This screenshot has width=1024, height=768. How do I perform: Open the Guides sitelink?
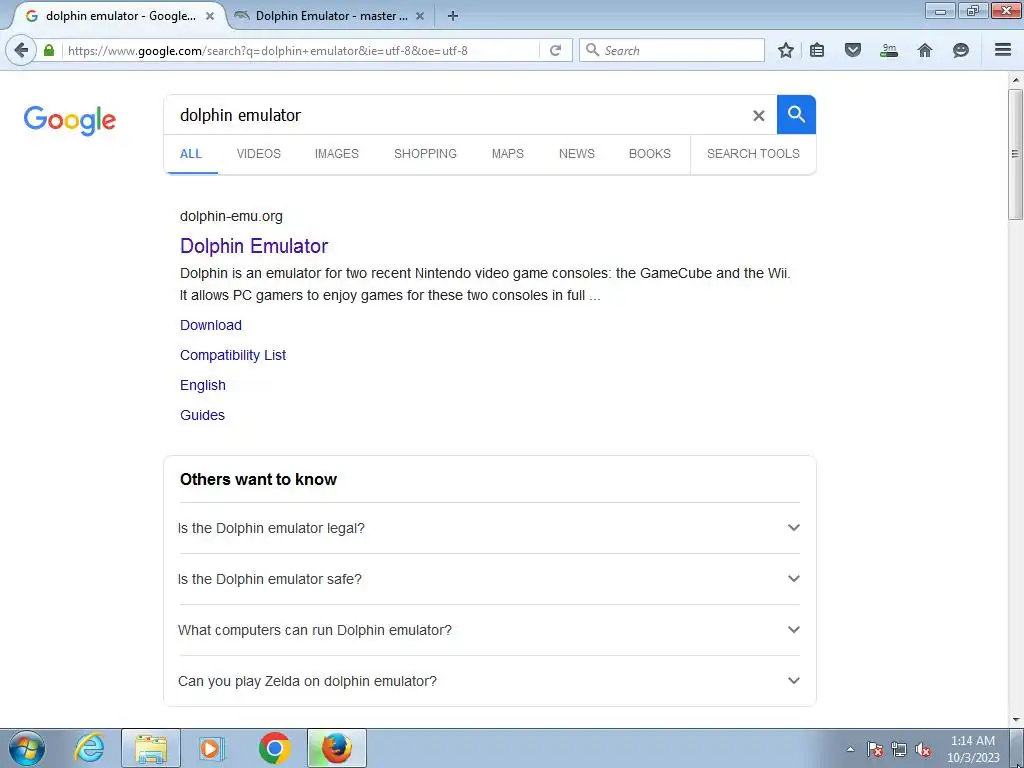coord(202,415)
